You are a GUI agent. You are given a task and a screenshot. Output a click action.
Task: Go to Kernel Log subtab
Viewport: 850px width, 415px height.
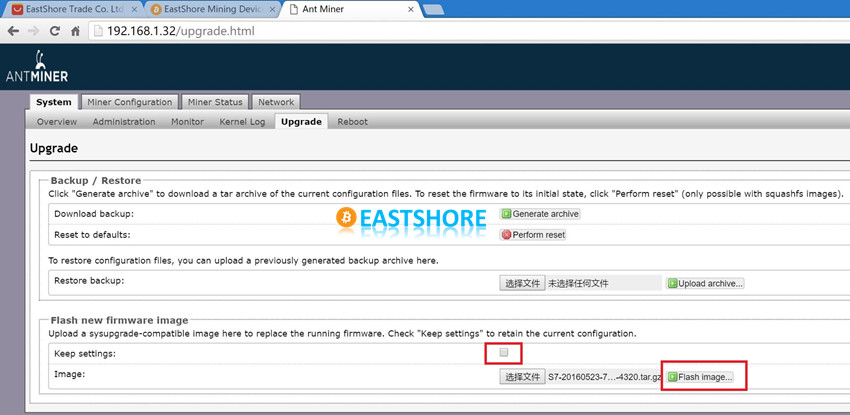(x=242, y=122)
